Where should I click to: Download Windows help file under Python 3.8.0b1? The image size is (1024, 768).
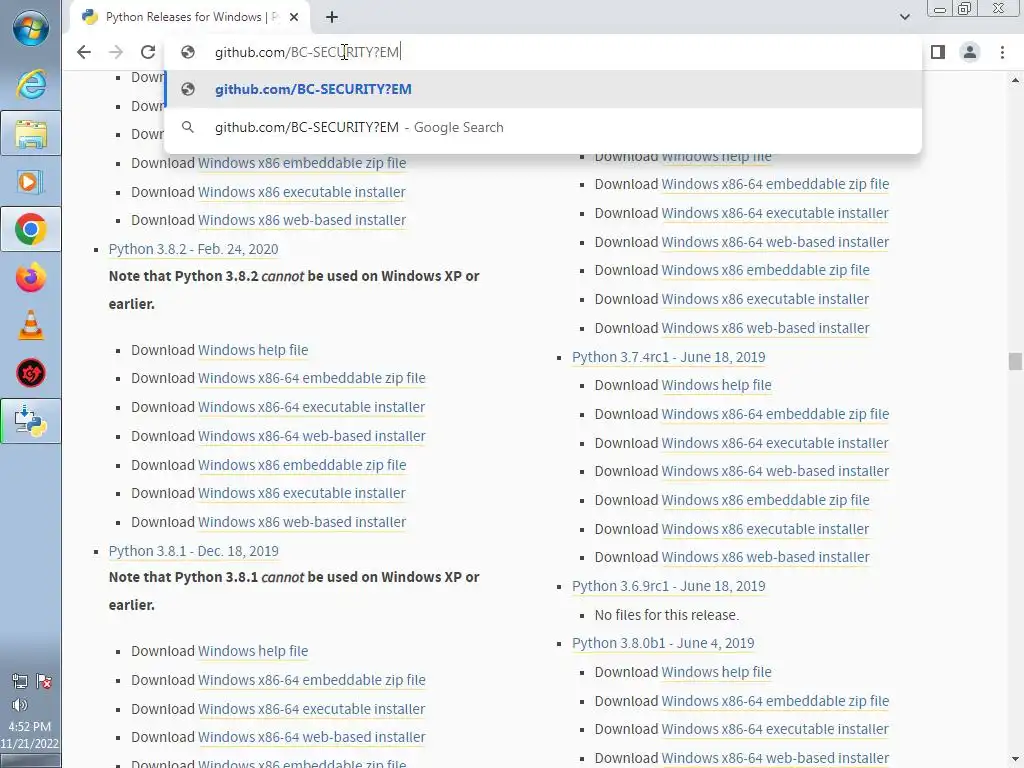(x=716, y=672)
